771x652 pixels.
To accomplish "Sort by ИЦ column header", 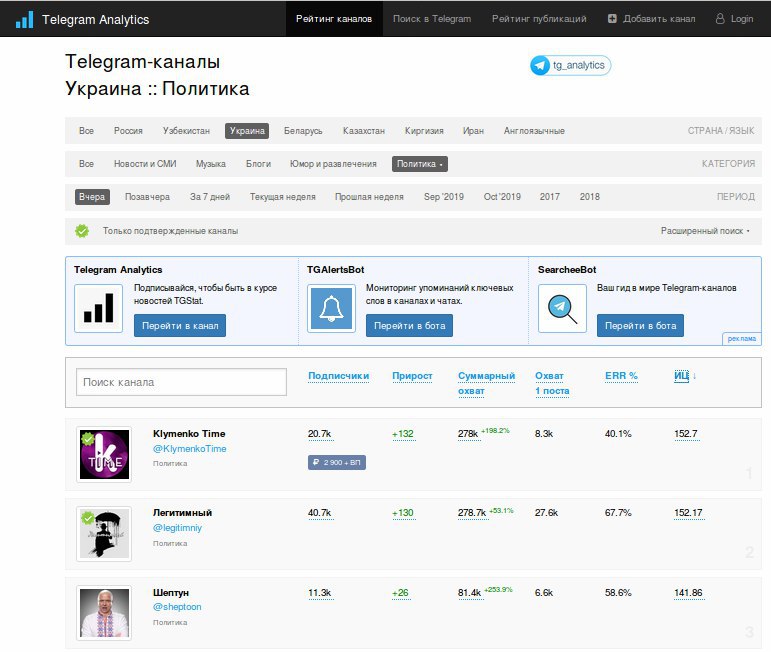I will tap(681, 376).
